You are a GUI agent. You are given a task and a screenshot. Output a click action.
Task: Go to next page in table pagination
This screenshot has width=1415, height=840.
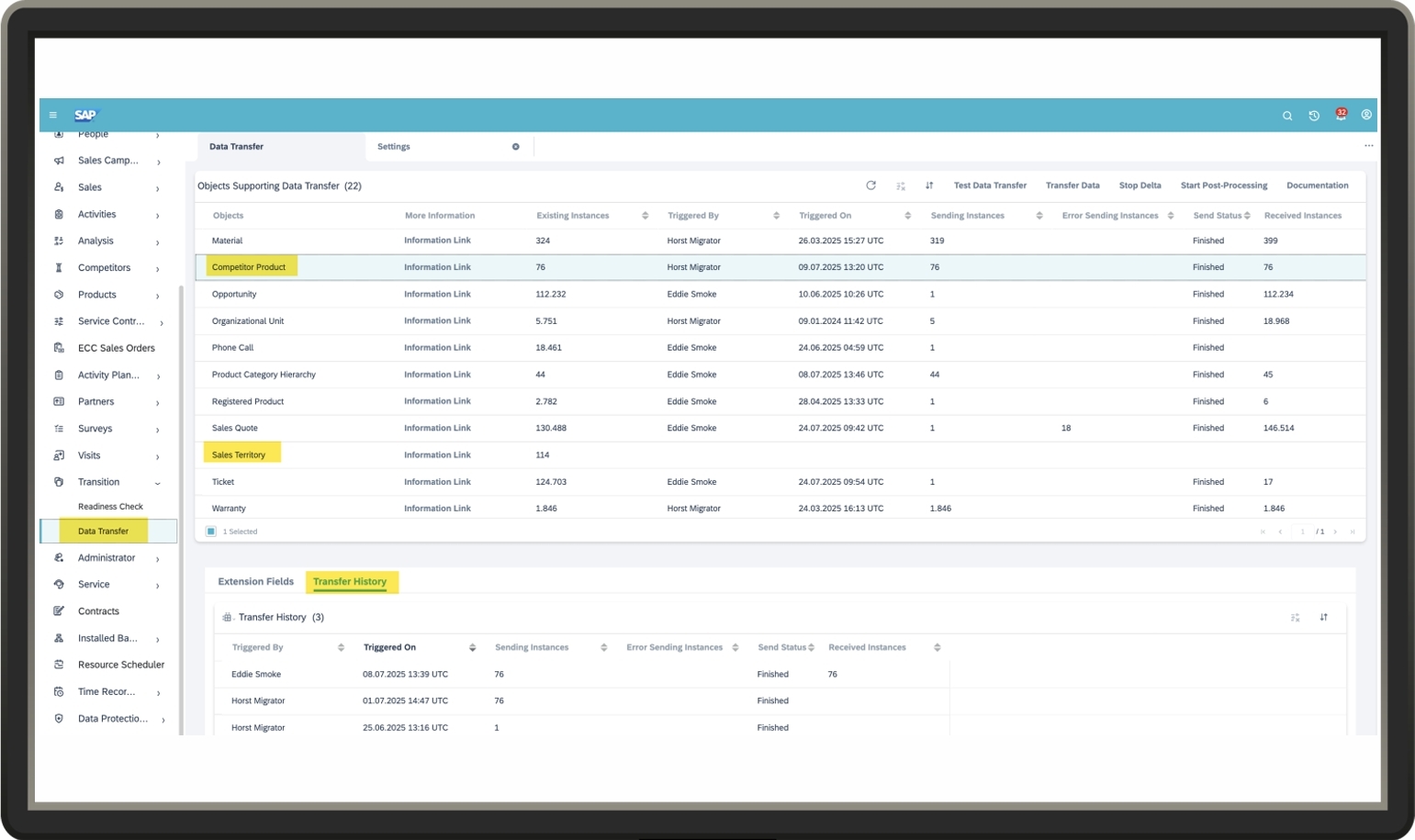1335,532
